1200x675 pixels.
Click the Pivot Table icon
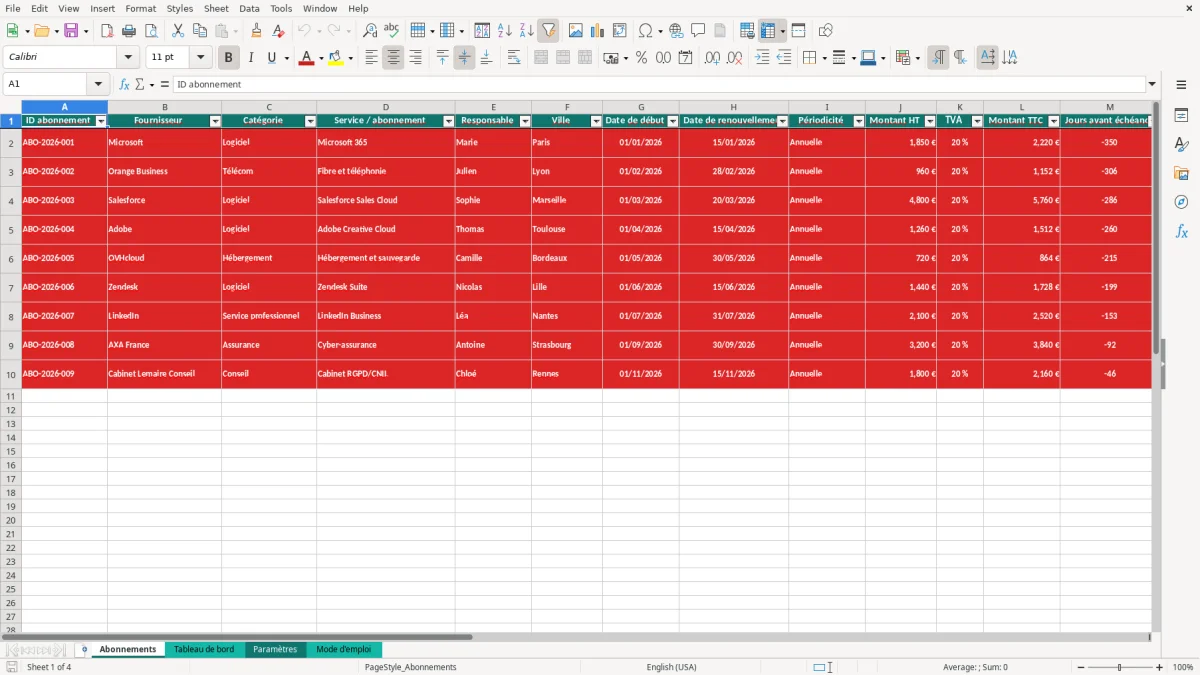click(x=619, y=31)
